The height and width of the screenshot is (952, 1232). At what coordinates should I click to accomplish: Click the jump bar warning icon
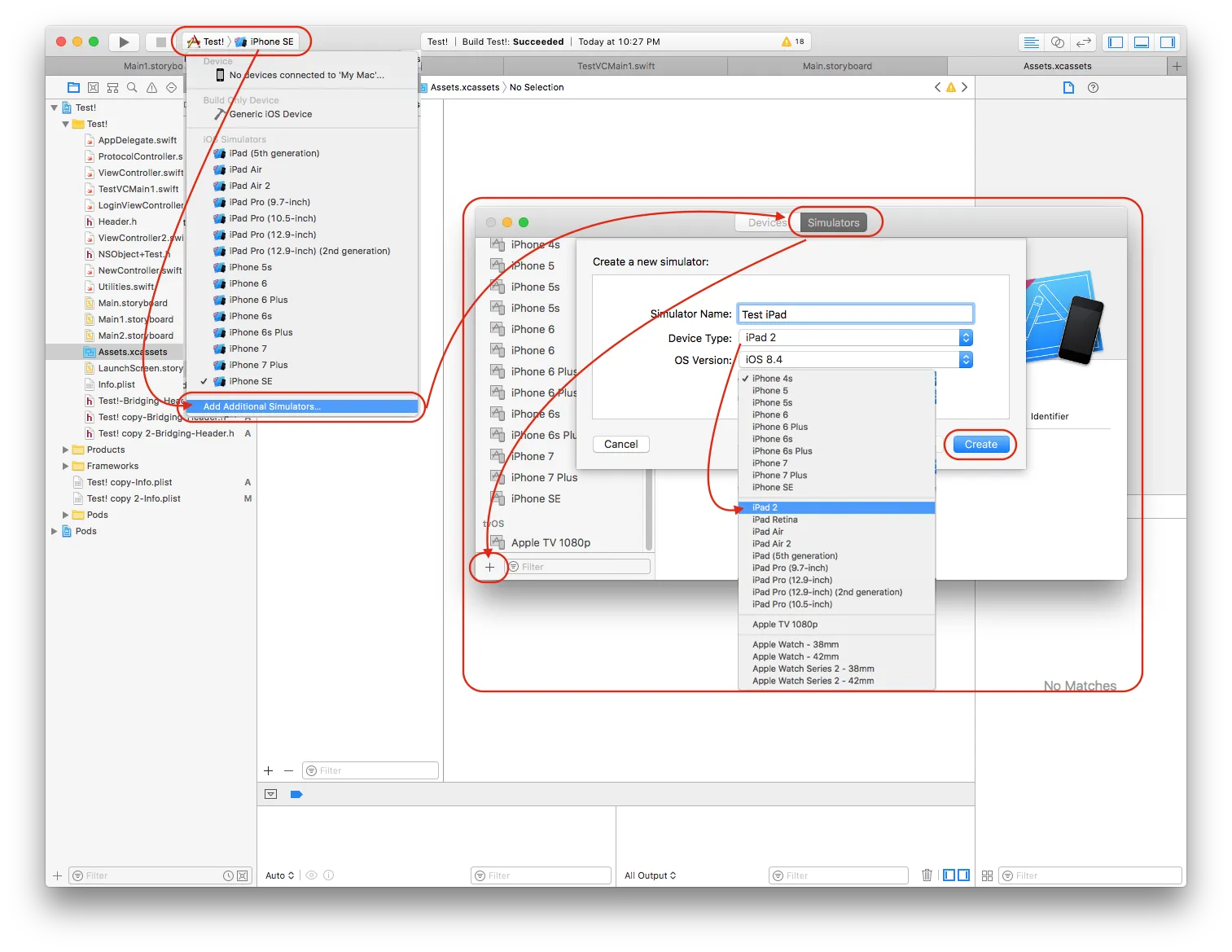coord(950,87)
